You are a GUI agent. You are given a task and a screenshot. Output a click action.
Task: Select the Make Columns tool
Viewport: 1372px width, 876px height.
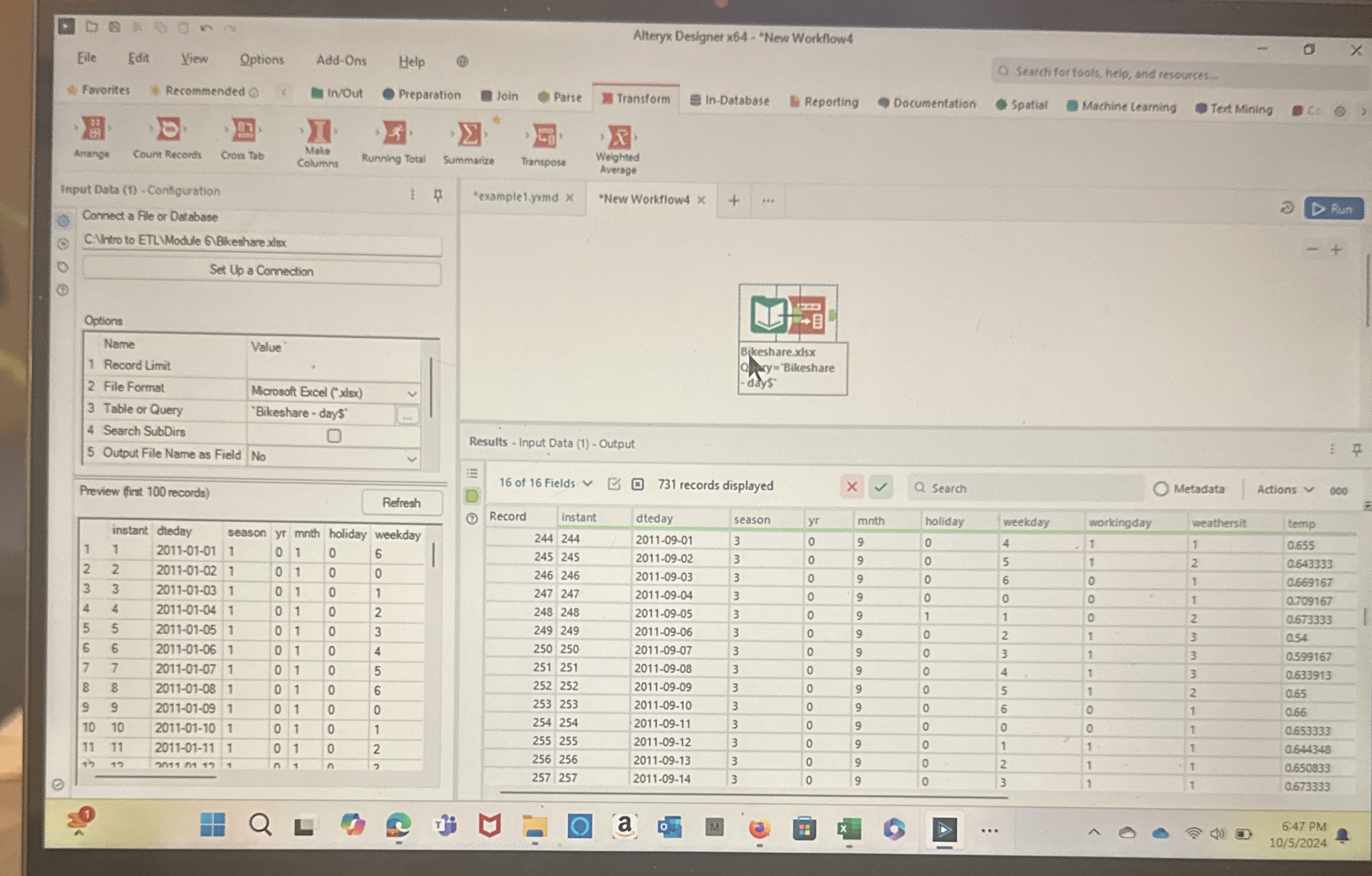317,133
